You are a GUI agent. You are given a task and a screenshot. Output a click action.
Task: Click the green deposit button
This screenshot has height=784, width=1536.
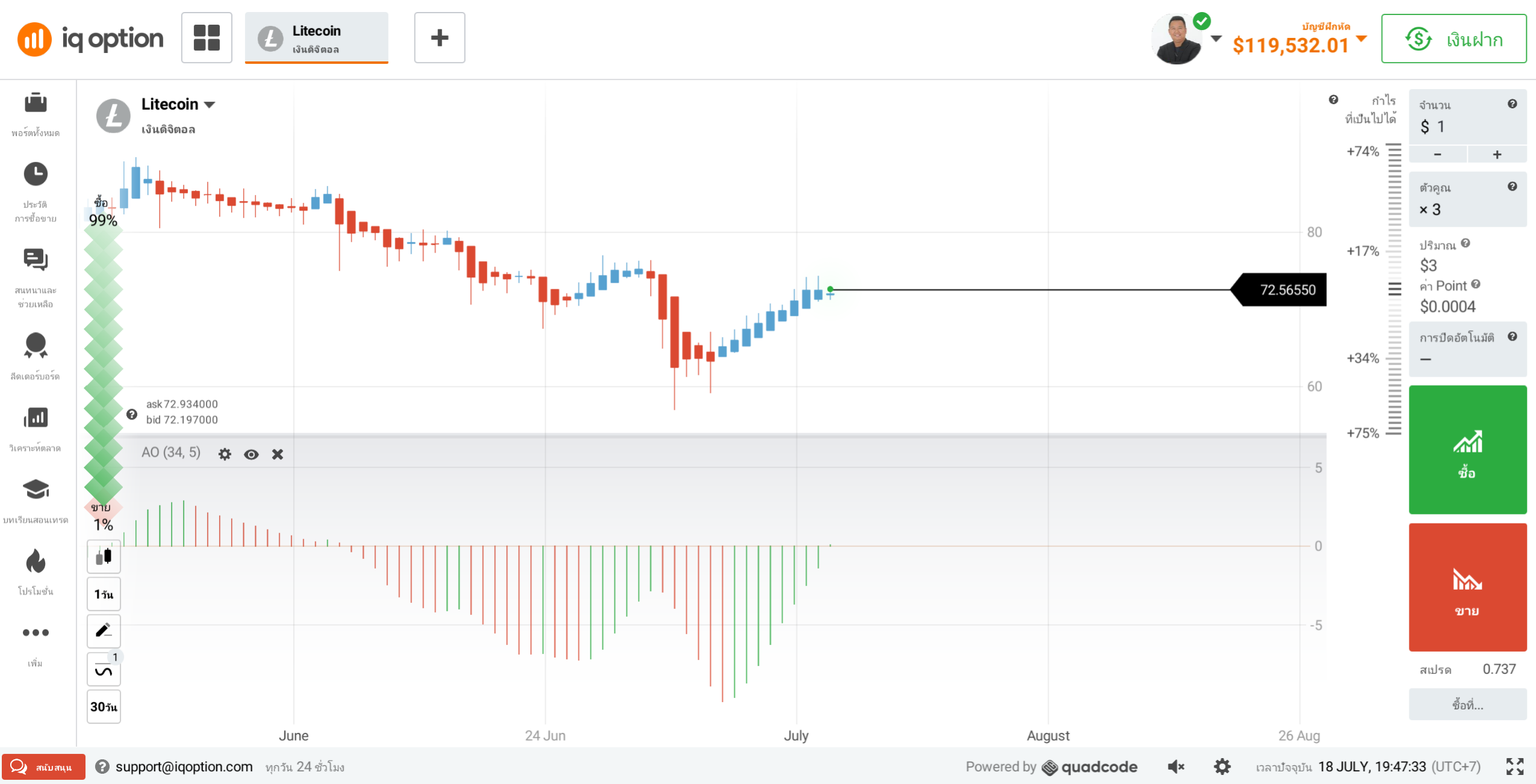[1454, 39]
